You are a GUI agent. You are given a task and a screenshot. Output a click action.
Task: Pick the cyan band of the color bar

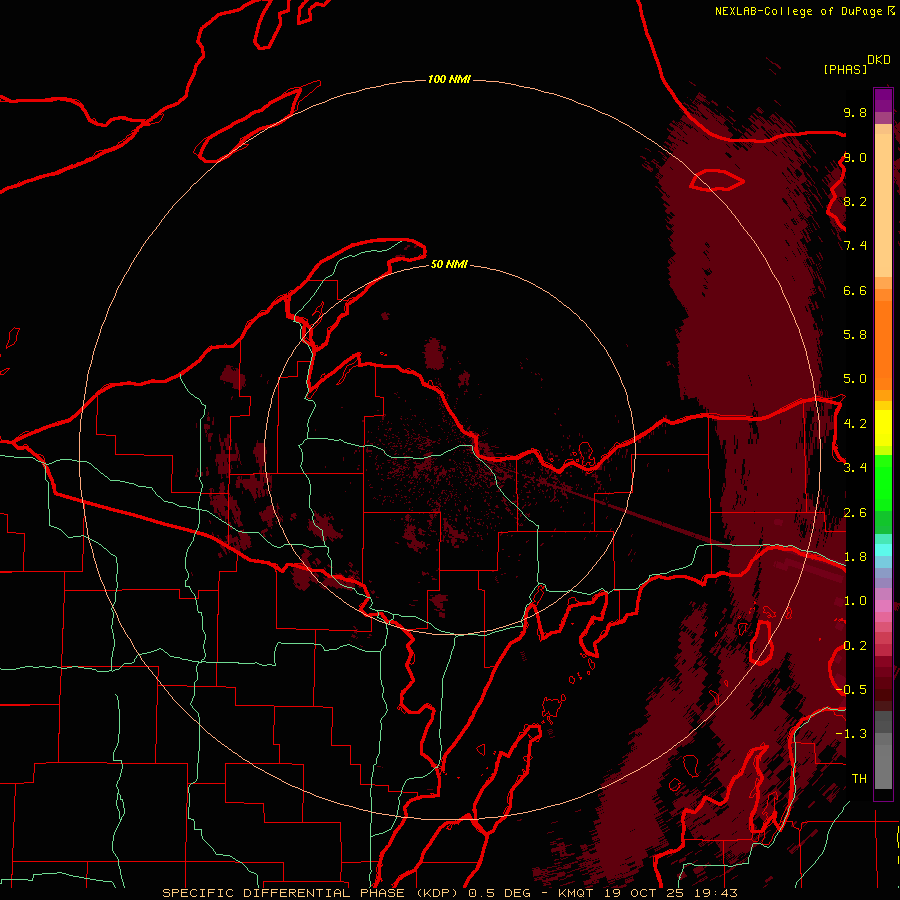[x=883, y=549]
